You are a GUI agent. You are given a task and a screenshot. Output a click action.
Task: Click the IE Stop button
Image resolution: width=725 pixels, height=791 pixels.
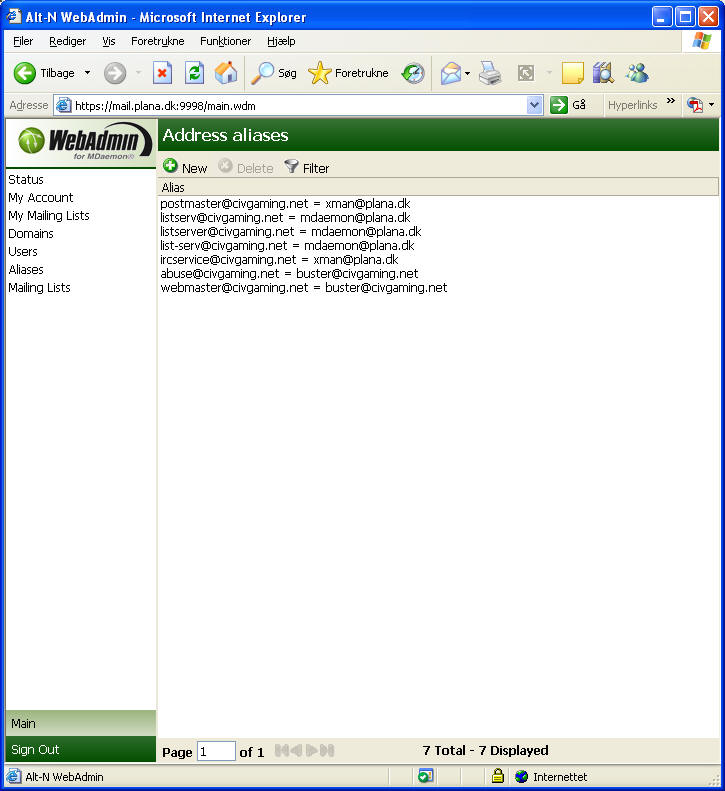click(162, 73)
